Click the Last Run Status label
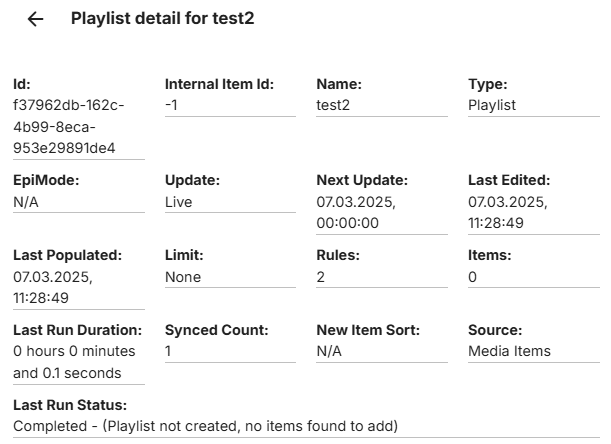 70,405
